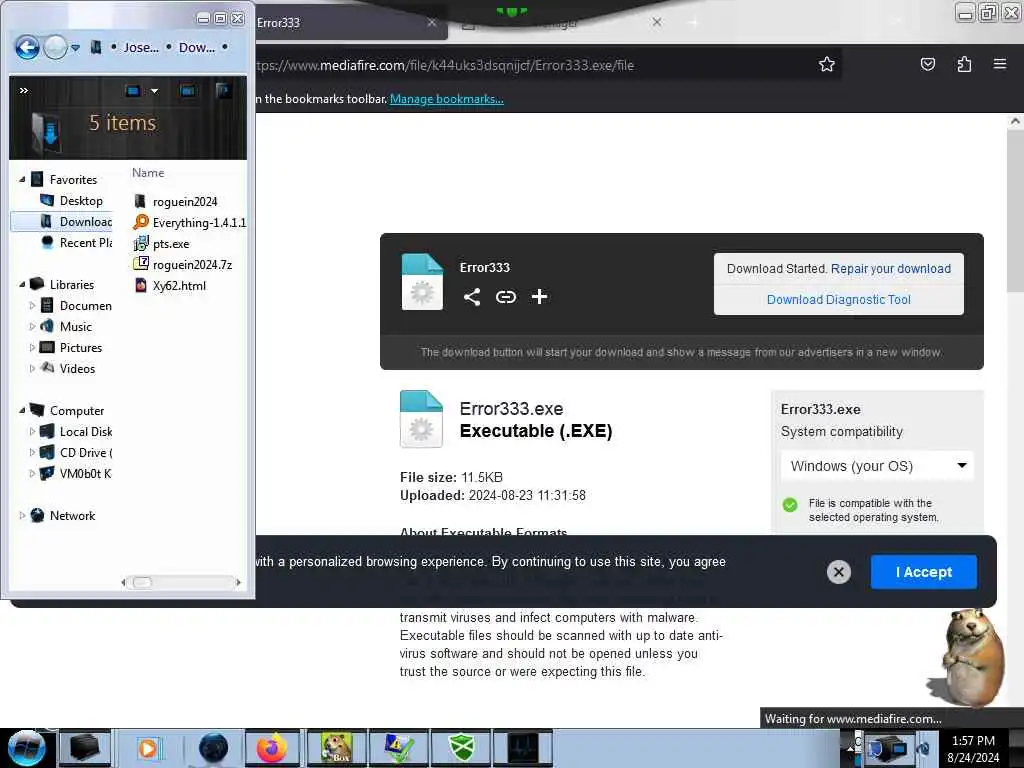Open the recent locations dropdown arrow in Explorer
1024x768 pixels.
coord(76,48)
